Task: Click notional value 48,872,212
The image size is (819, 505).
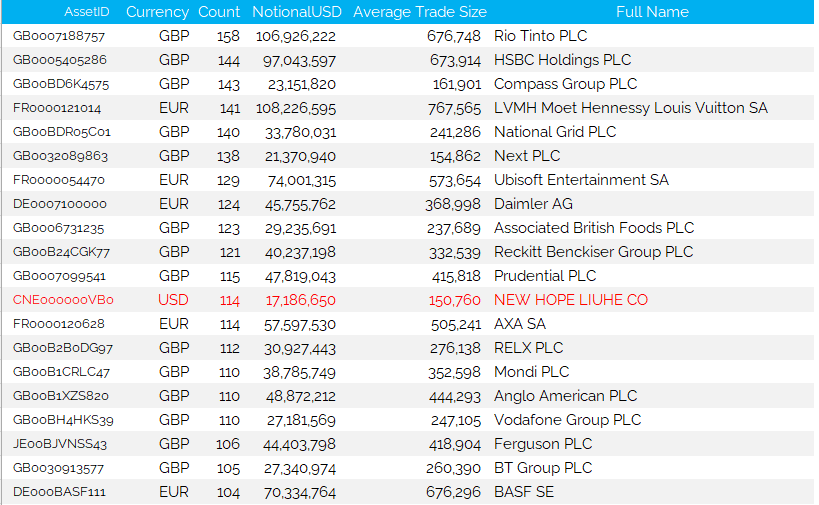Action: pos(301,397)
